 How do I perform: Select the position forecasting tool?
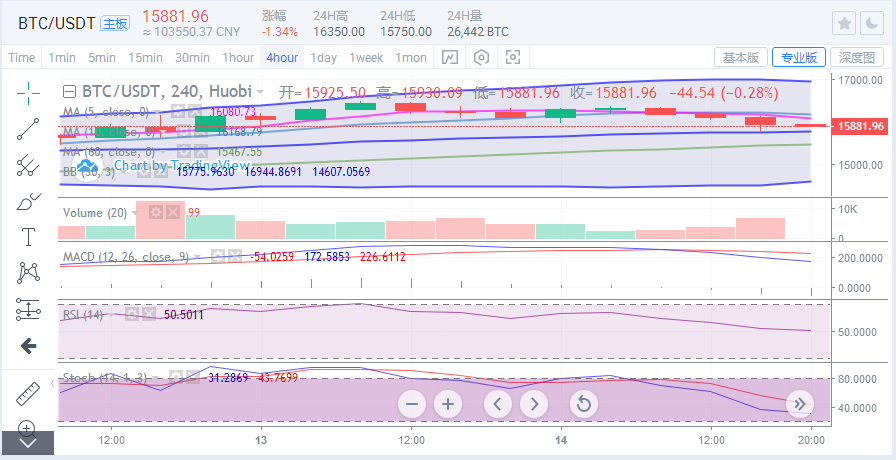coord(28,309)
